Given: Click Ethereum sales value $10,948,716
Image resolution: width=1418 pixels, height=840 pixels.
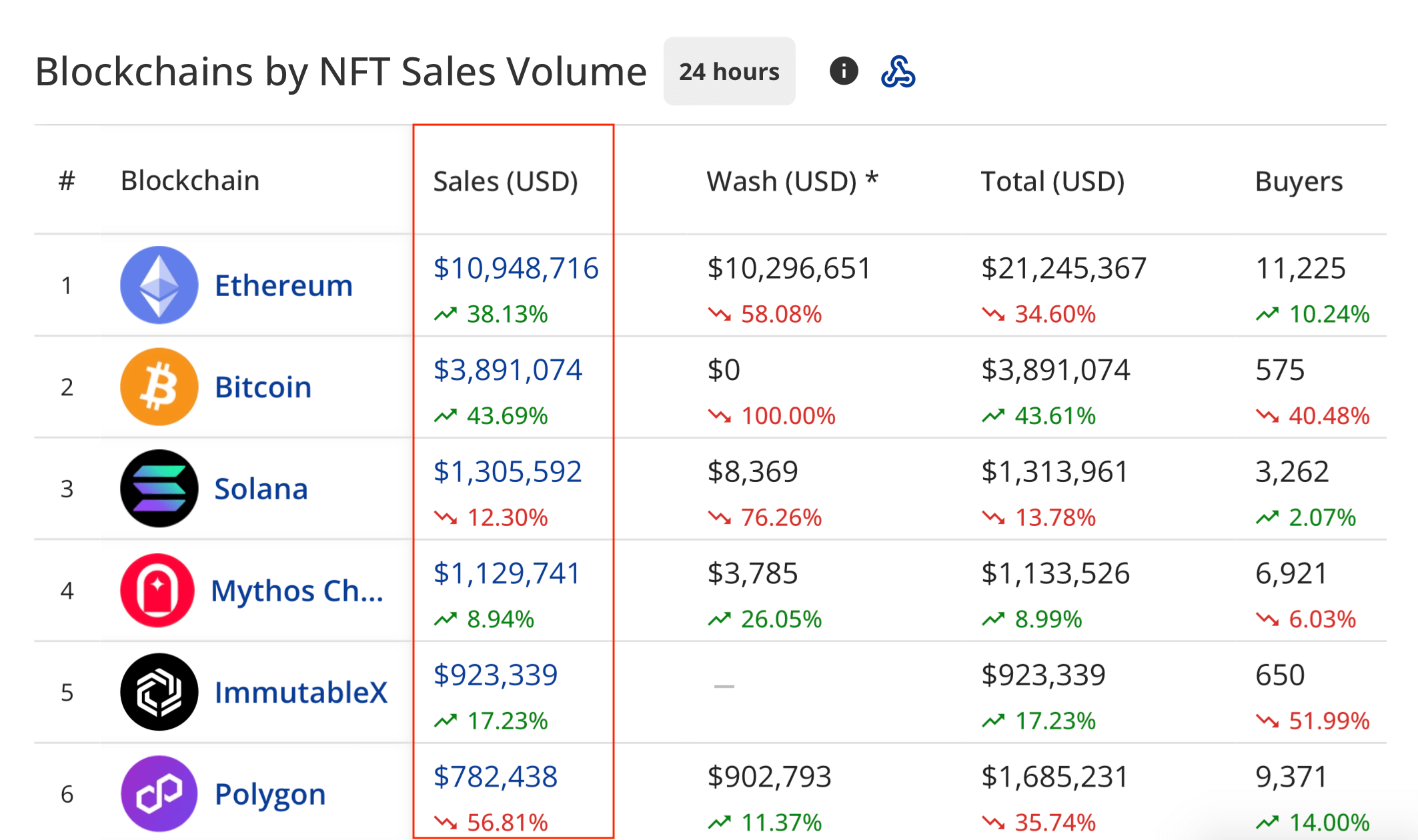Looking at the screenshot, I should (x=516, y=268).
